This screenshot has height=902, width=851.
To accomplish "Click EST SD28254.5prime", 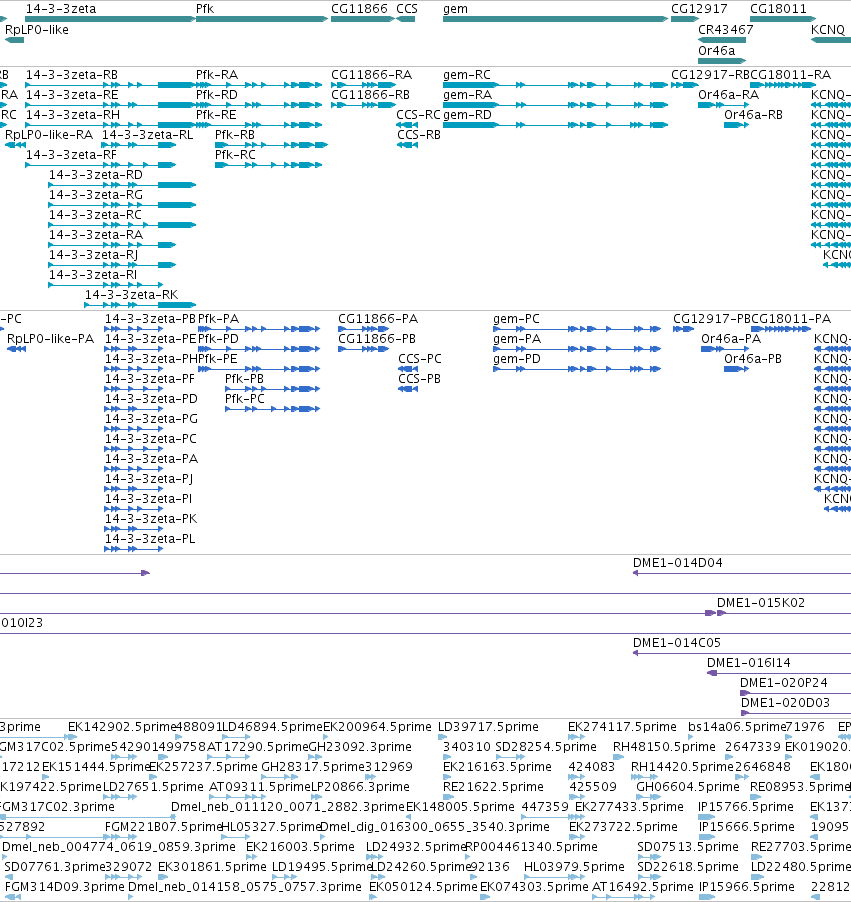I will tap(546, 747).
